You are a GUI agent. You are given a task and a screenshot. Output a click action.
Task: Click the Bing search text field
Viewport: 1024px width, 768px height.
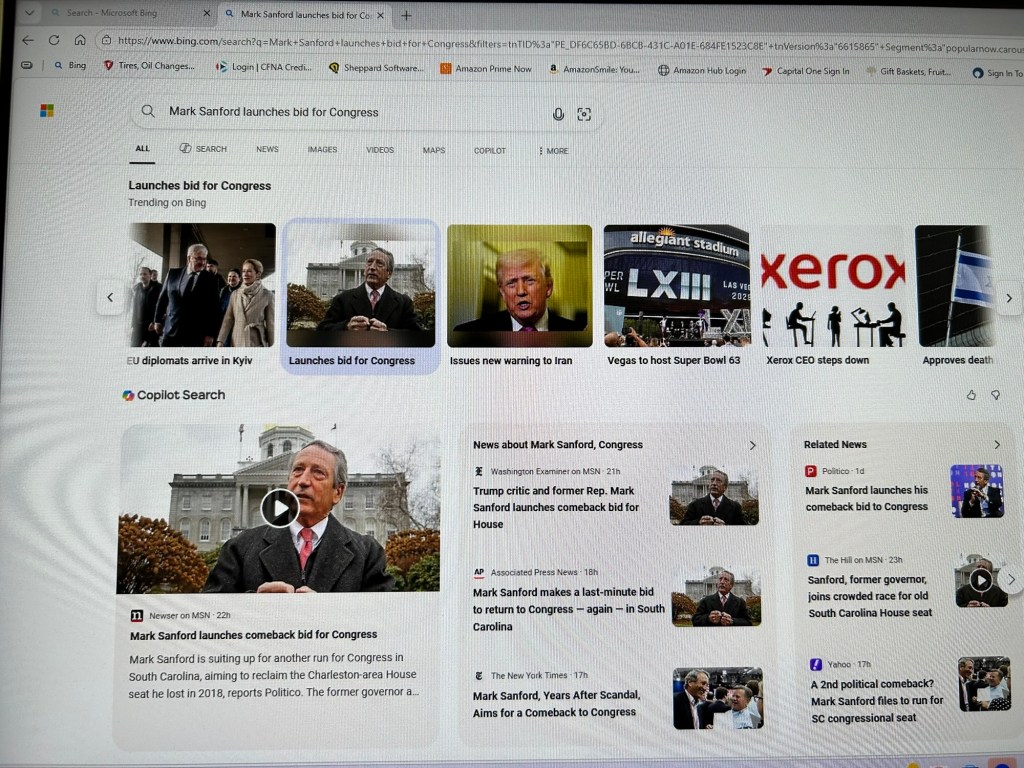(350, 112)
